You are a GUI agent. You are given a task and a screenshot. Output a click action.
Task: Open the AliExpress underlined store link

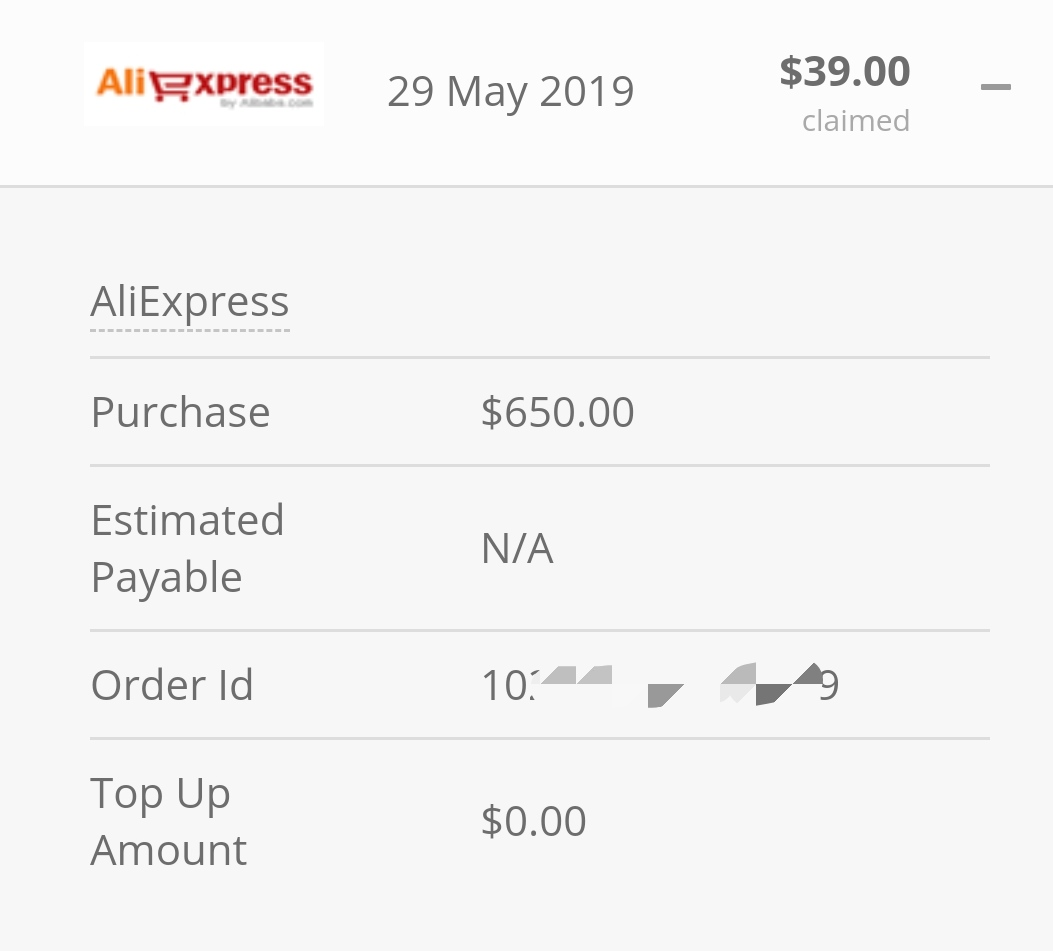click(x=190, y=302)
